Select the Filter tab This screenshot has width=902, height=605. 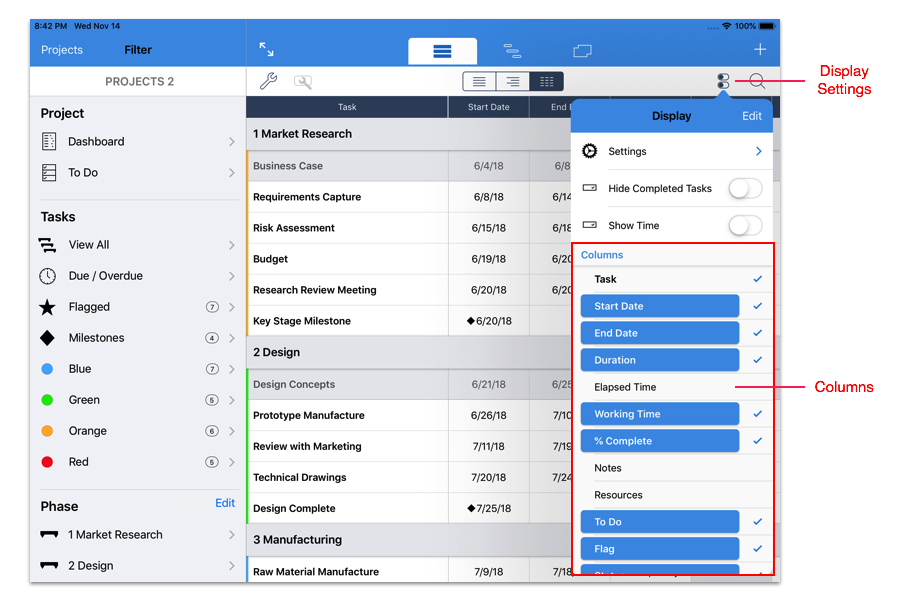[138, 50]
